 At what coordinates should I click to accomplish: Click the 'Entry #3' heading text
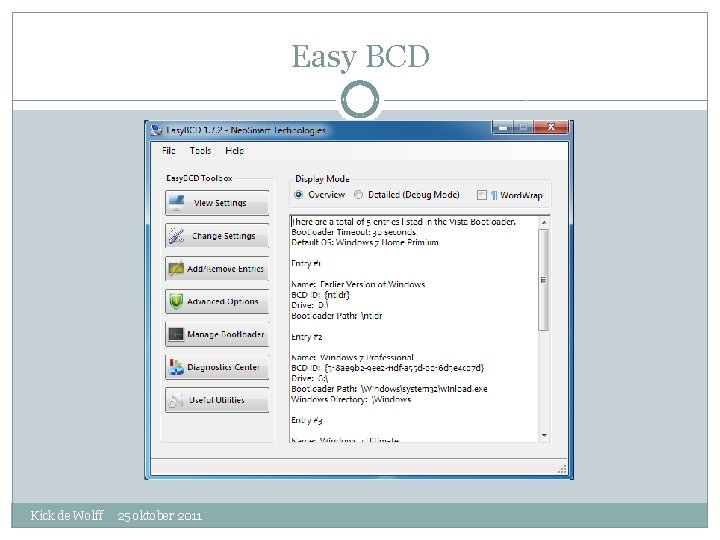tap(307, 420)
